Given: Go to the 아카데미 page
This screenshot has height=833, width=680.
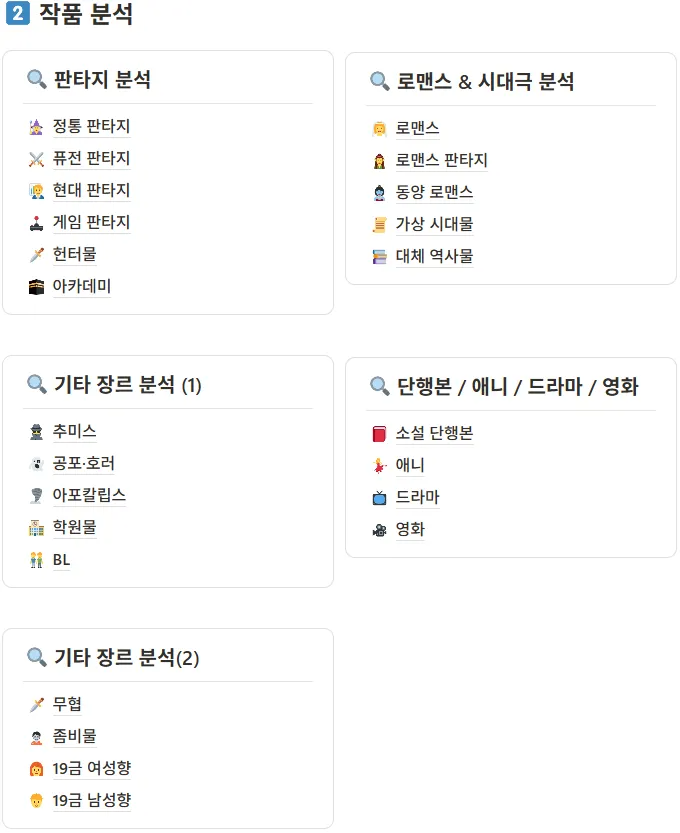Looking at the screenshot, I should coord(82,287).
